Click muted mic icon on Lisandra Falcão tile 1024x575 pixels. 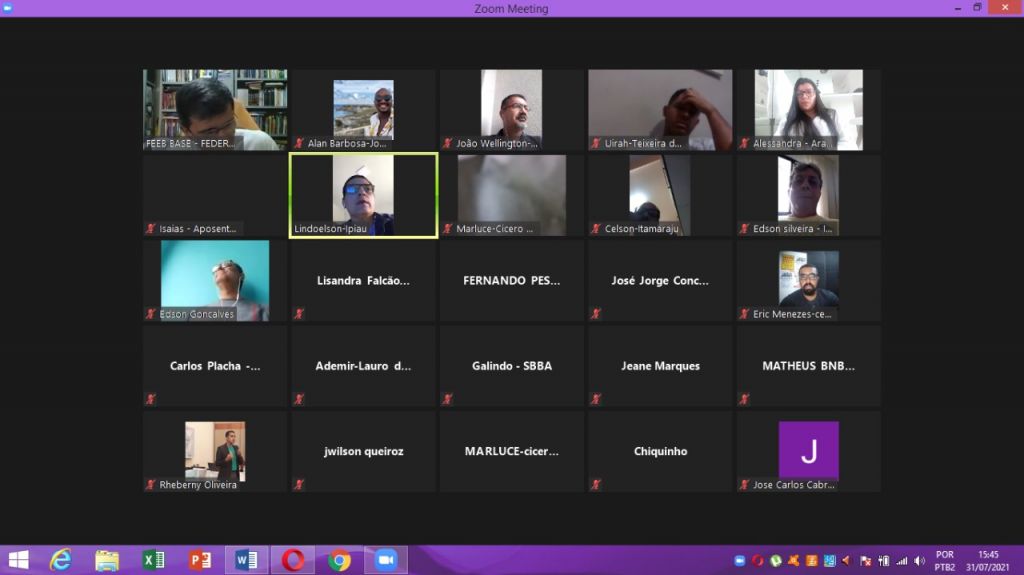[299, 314]
